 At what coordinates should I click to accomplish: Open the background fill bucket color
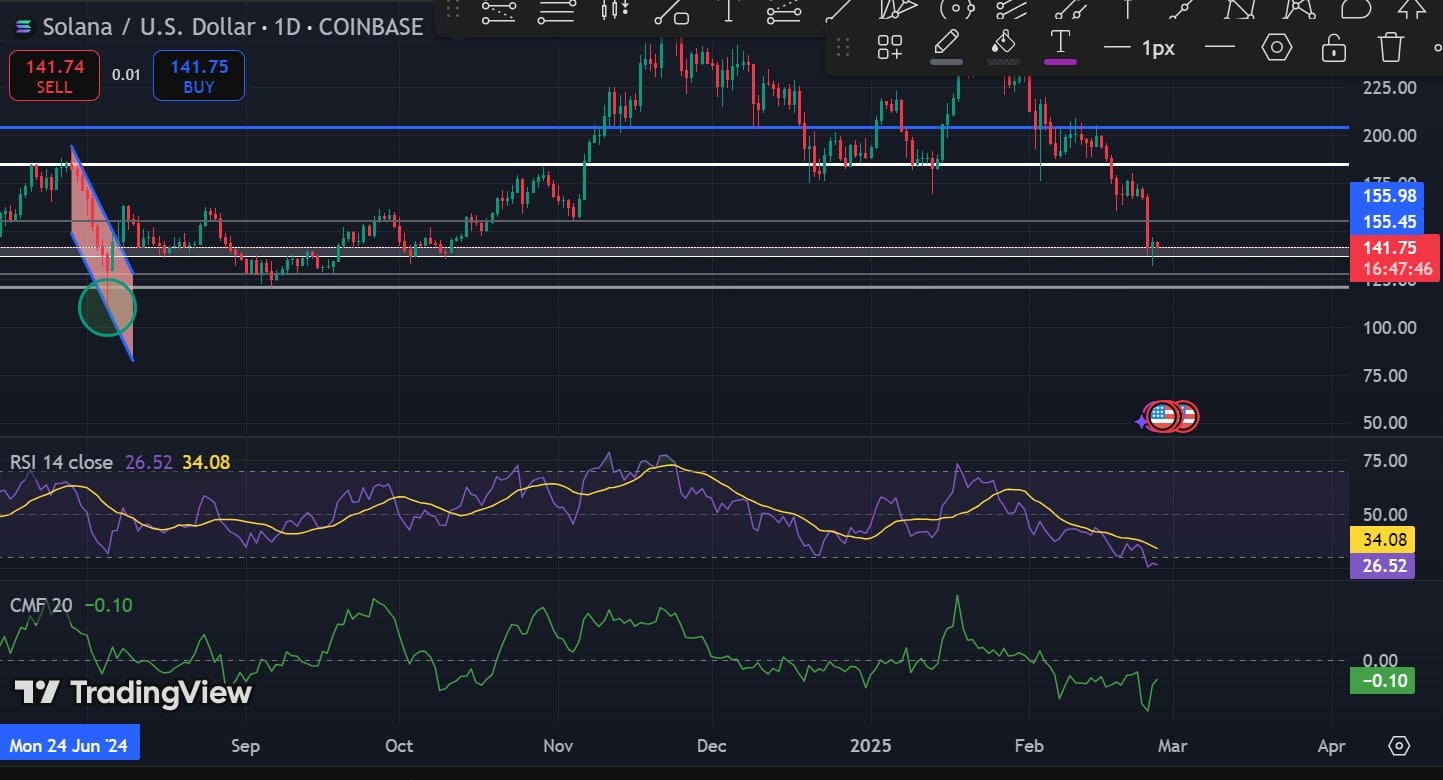click(1003, 46)
